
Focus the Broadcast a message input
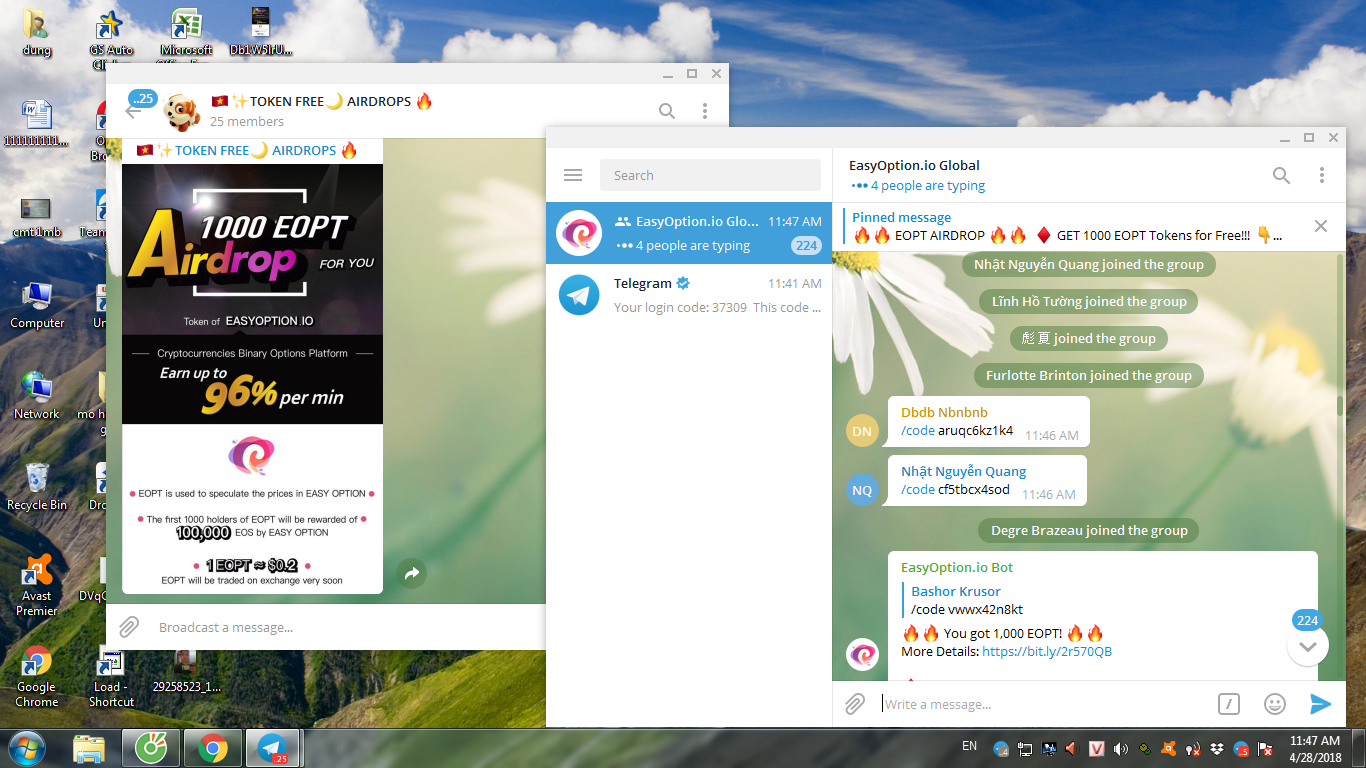[345, 627]
